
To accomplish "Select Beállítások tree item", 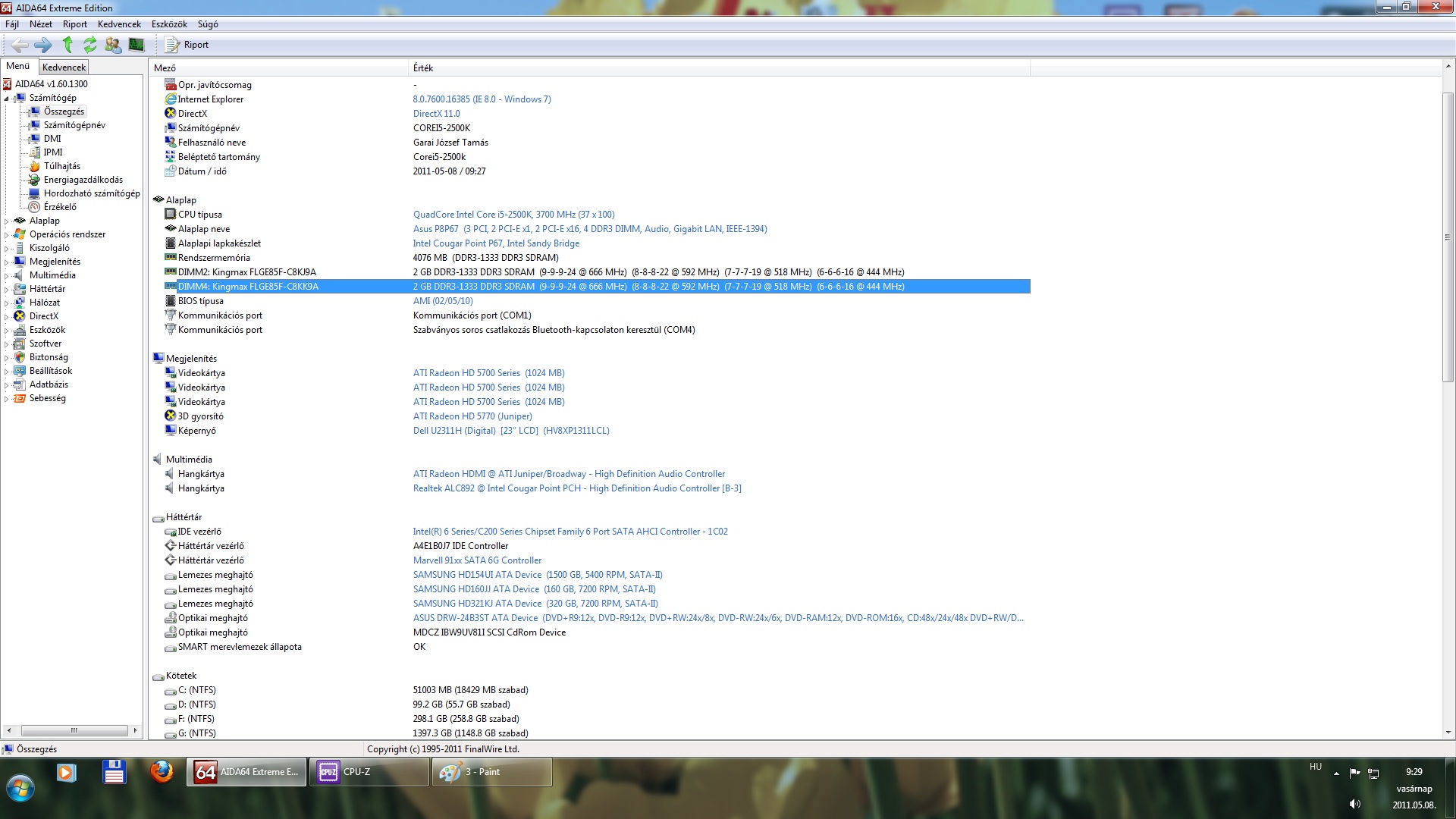I will pos(51,371).
